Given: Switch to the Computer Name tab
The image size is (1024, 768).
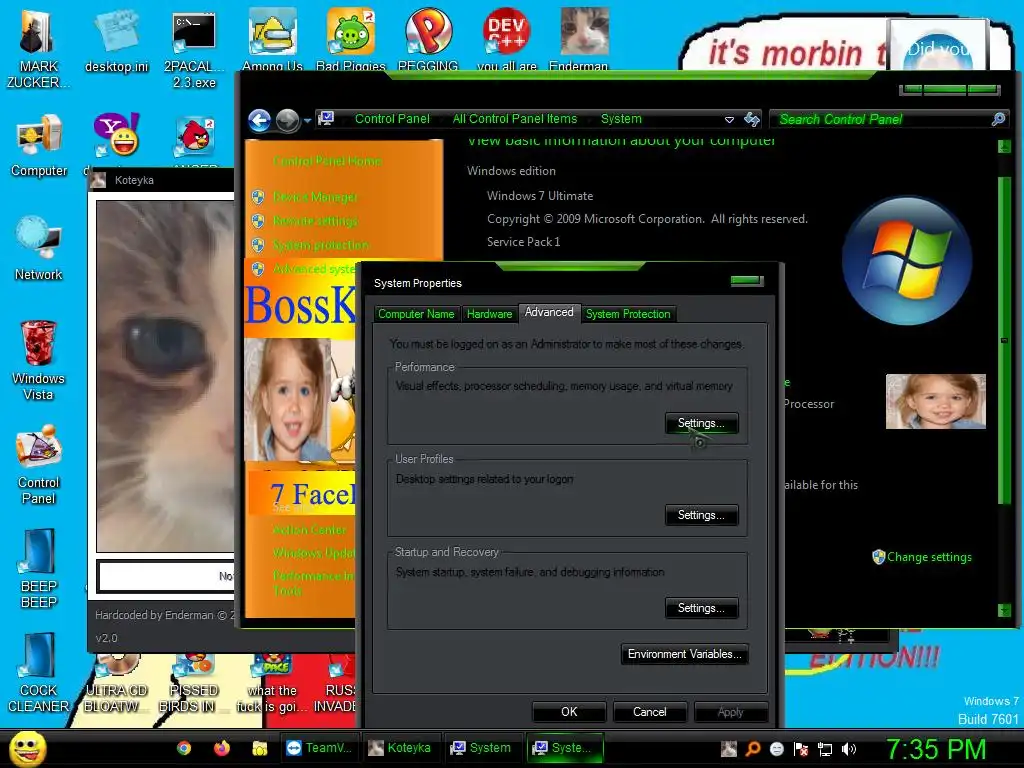Looking at the screenshot, I should (x=416, y=314).
